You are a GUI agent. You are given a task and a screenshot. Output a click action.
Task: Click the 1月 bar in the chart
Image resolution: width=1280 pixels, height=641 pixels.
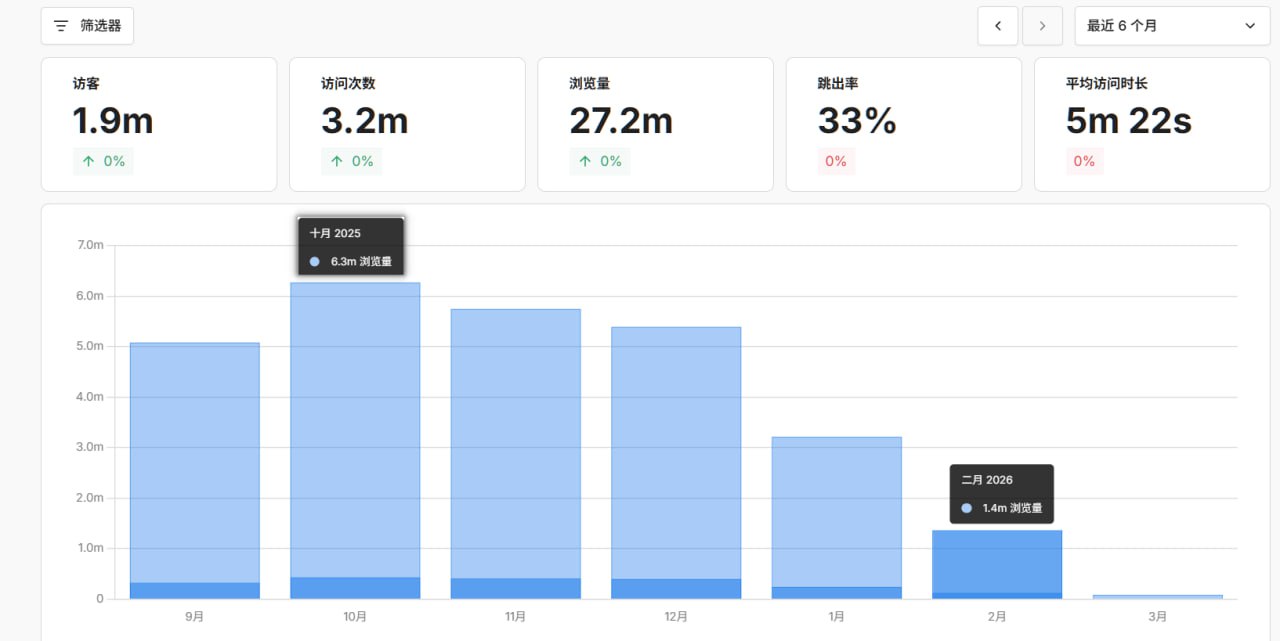836,517
